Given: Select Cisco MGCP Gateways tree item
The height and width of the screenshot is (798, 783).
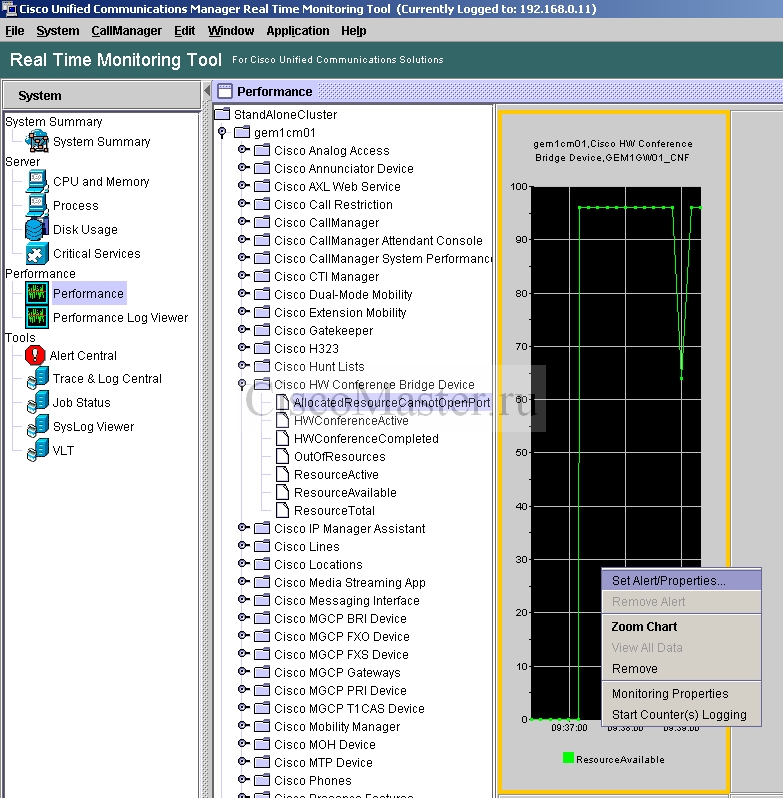Looking at the screenshot, I should pyautogui.click(x=337, y=672).
